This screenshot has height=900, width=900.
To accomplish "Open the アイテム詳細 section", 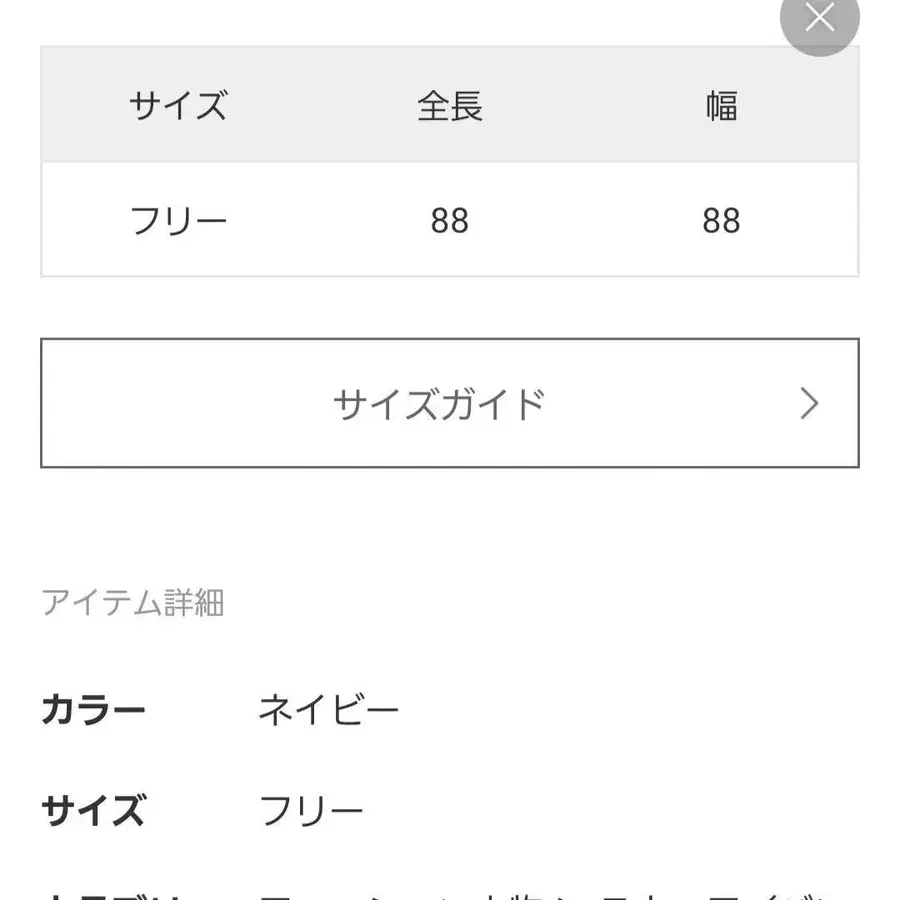I will tap(133, 601).
